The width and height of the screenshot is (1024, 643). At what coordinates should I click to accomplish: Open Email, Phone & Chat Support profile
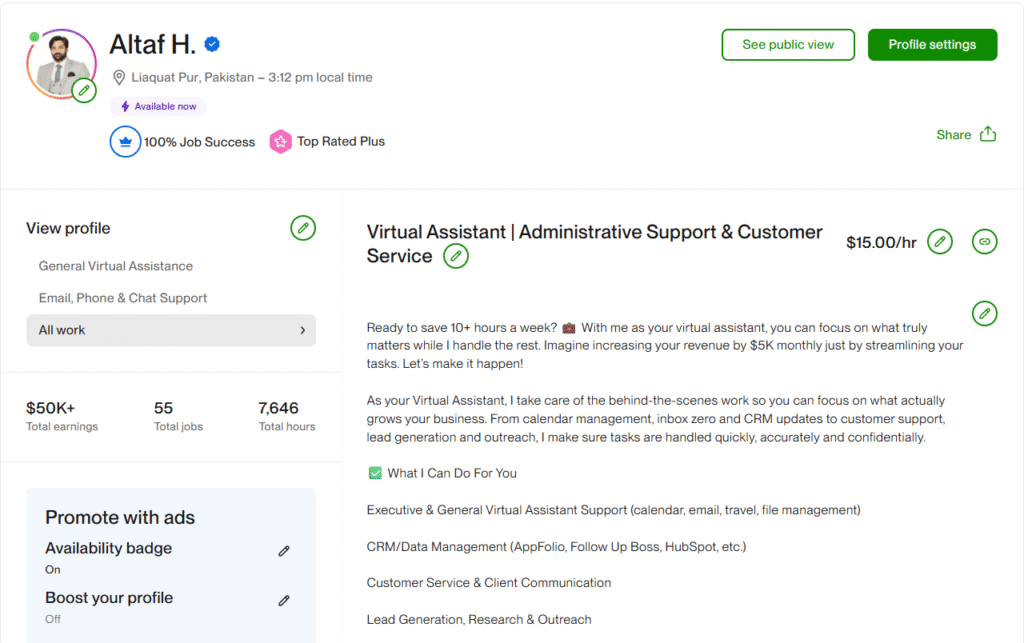123,298
